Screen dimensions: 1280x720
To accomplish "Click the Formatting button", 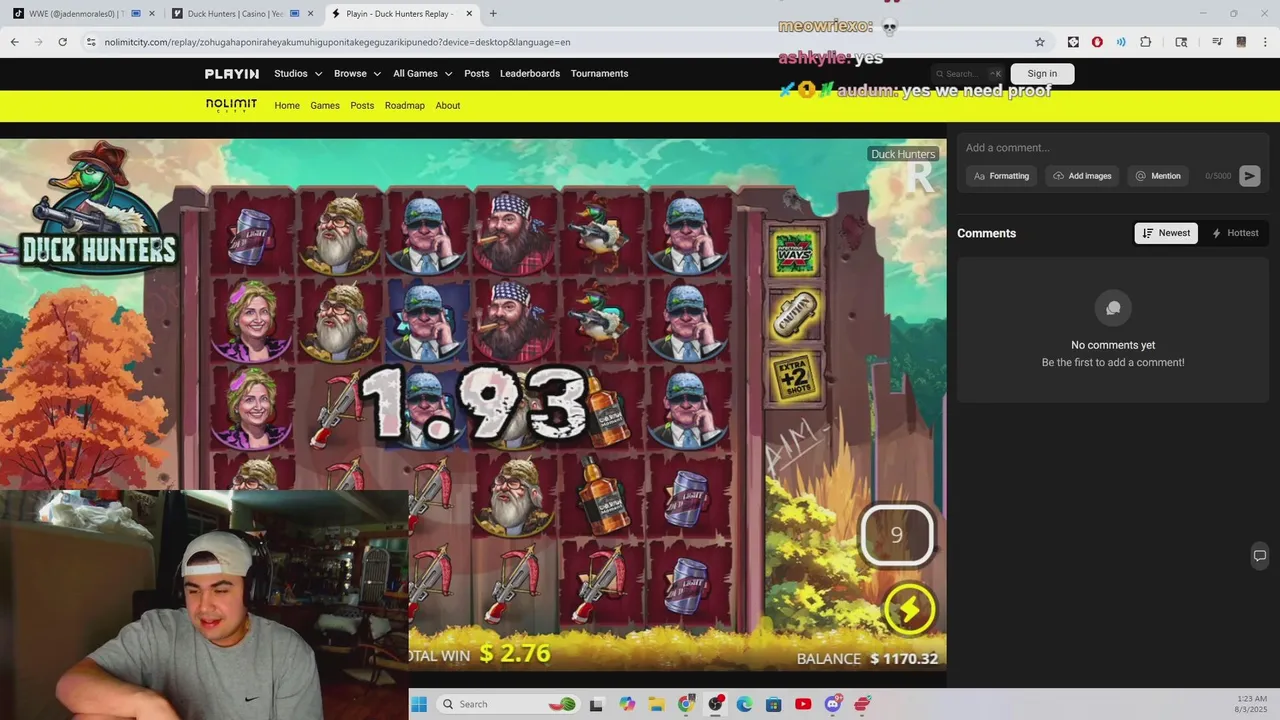I will click(x=1002, y=176).
